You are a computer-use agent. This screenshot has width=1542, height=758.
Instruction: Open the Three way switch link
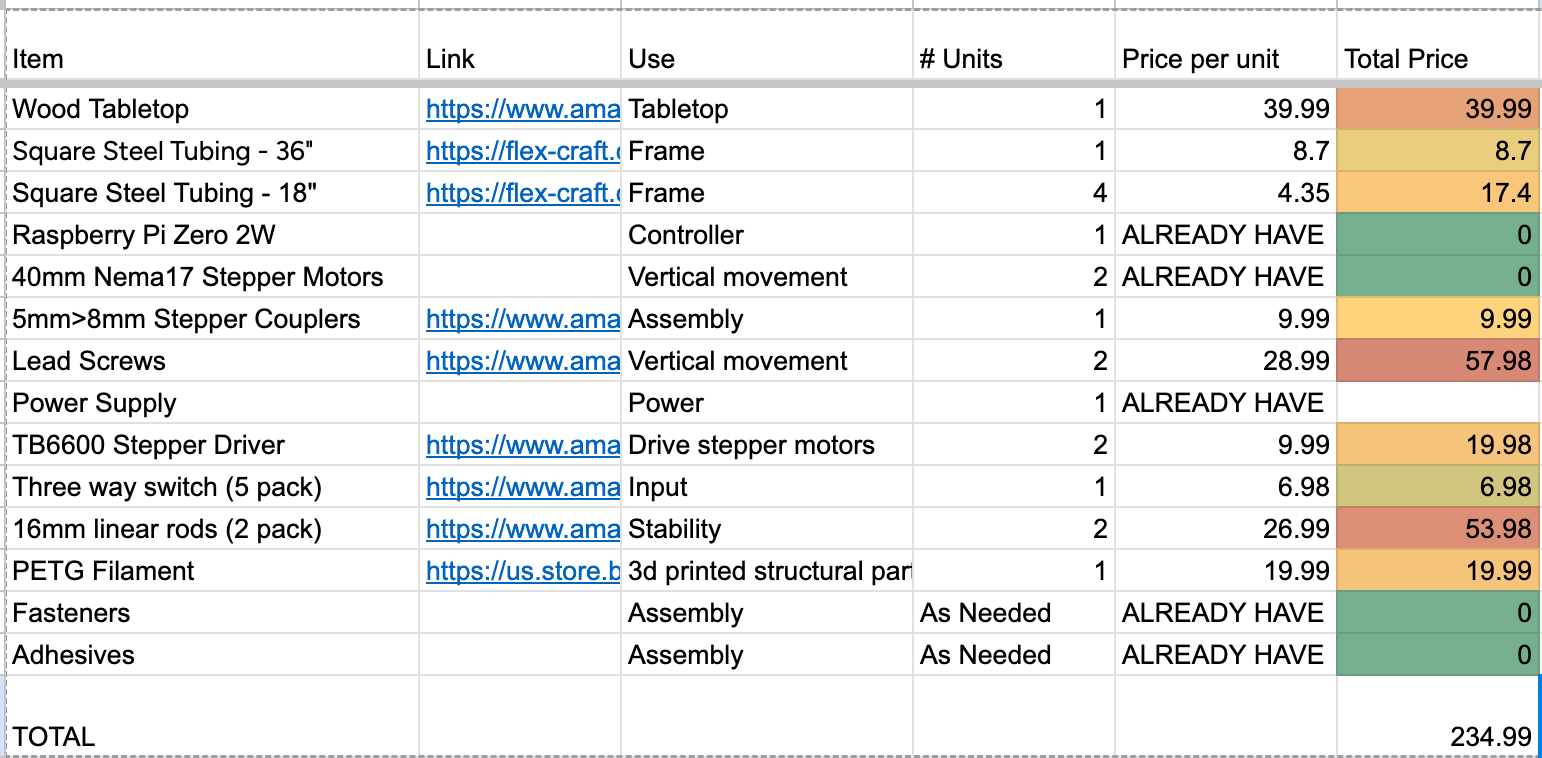522,487
